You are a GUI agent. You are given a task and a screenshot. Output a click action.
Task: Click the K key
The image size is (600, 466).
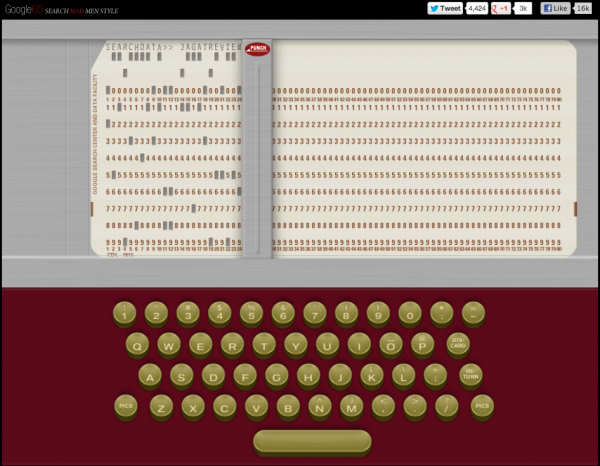tap(372, 376)
